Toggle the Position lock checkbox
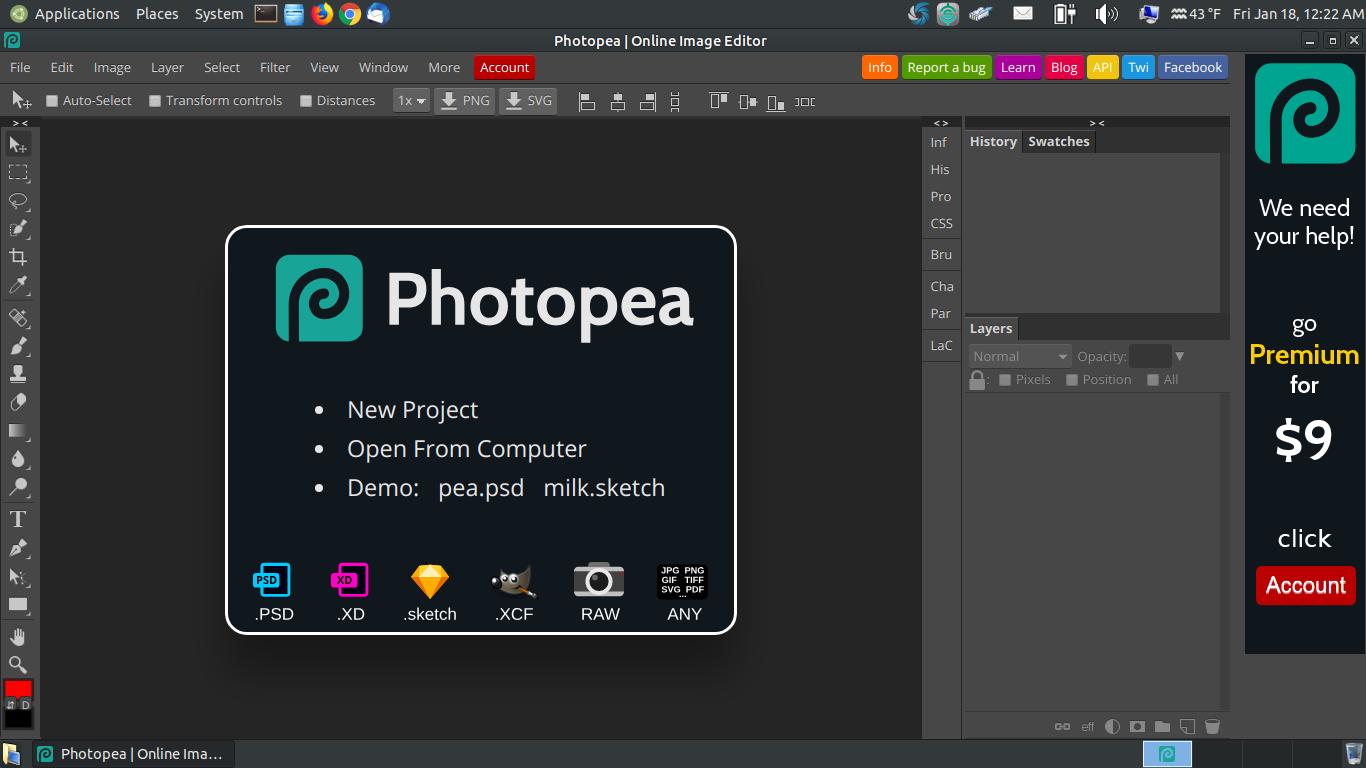Viewport: 1366px width, 768px height. 1072,380
